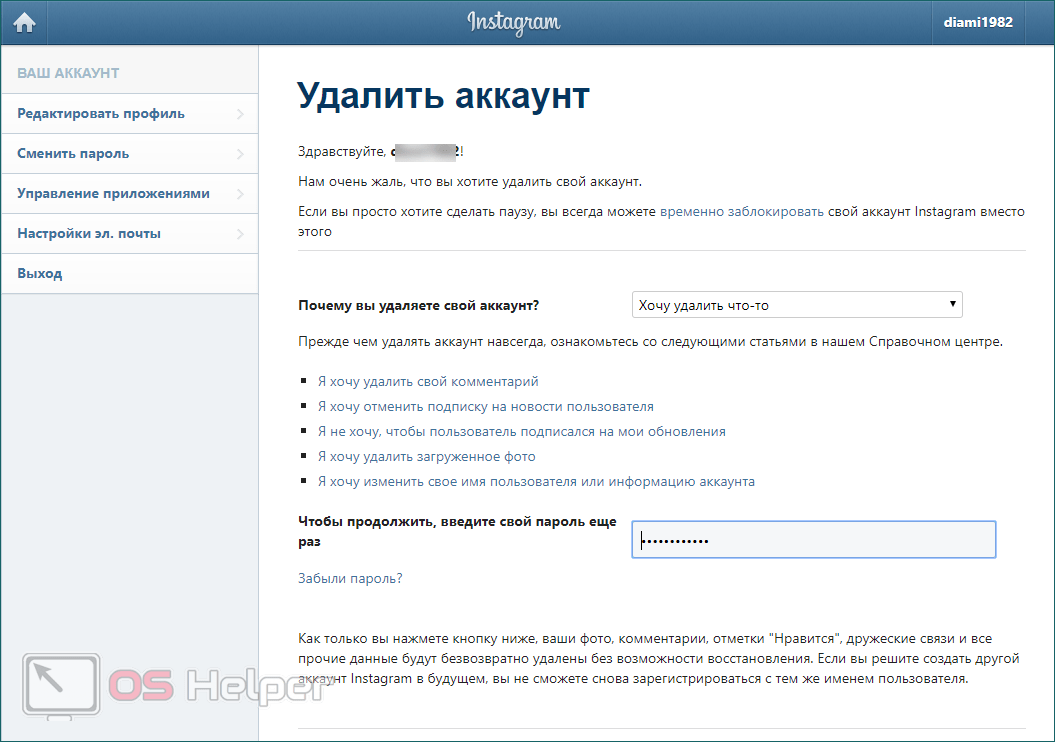This screenshot has height=742, width=1055.
Task: Click the Instagram logo in header
Action: tap(514, 23)
